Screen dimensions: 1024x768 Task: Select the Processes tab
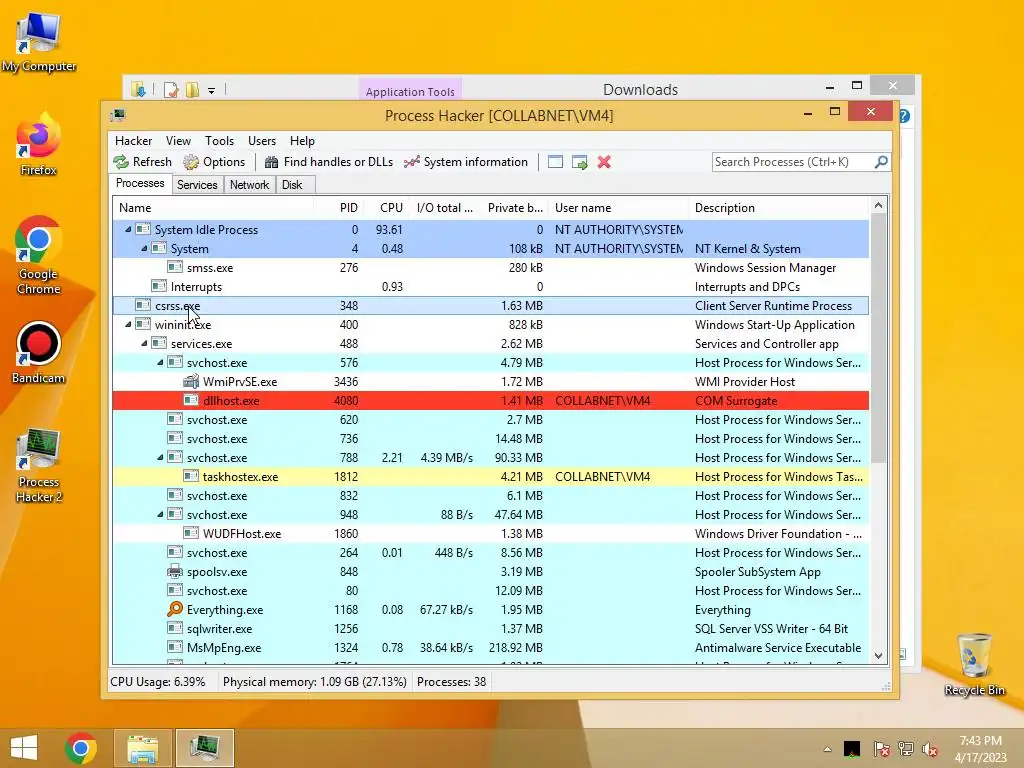pyautogui.click(x=140, y=184)
